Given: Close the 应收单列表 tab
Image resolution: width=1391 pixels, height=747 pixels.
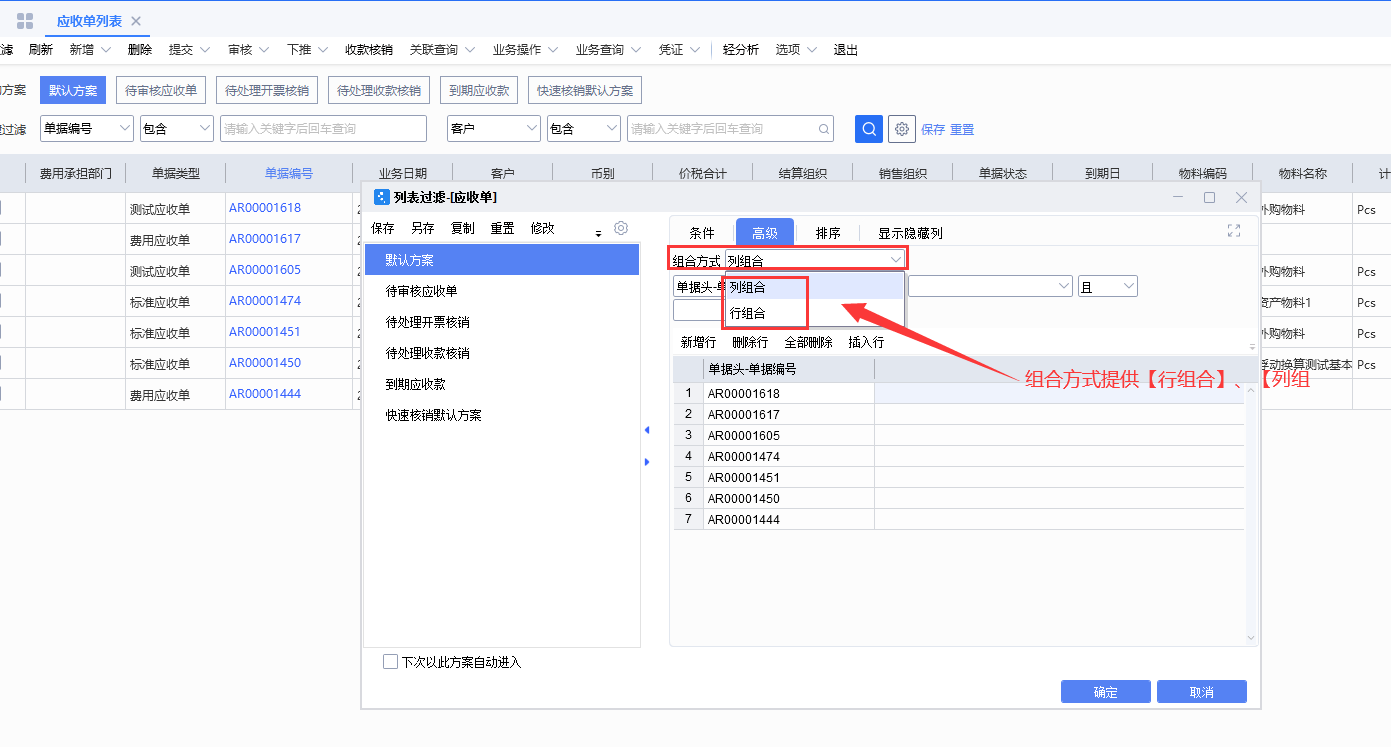Looking at the screenshot, I should 136,21.
